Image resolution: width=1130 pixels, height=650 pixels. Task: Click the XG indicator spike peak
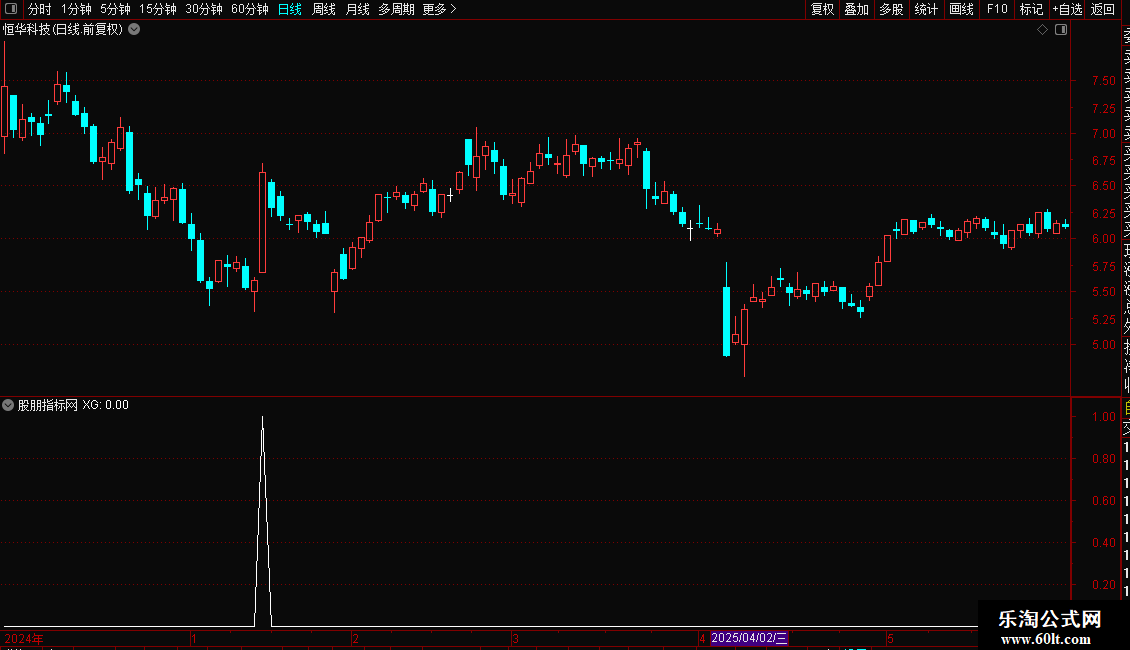tap(262, 418)
